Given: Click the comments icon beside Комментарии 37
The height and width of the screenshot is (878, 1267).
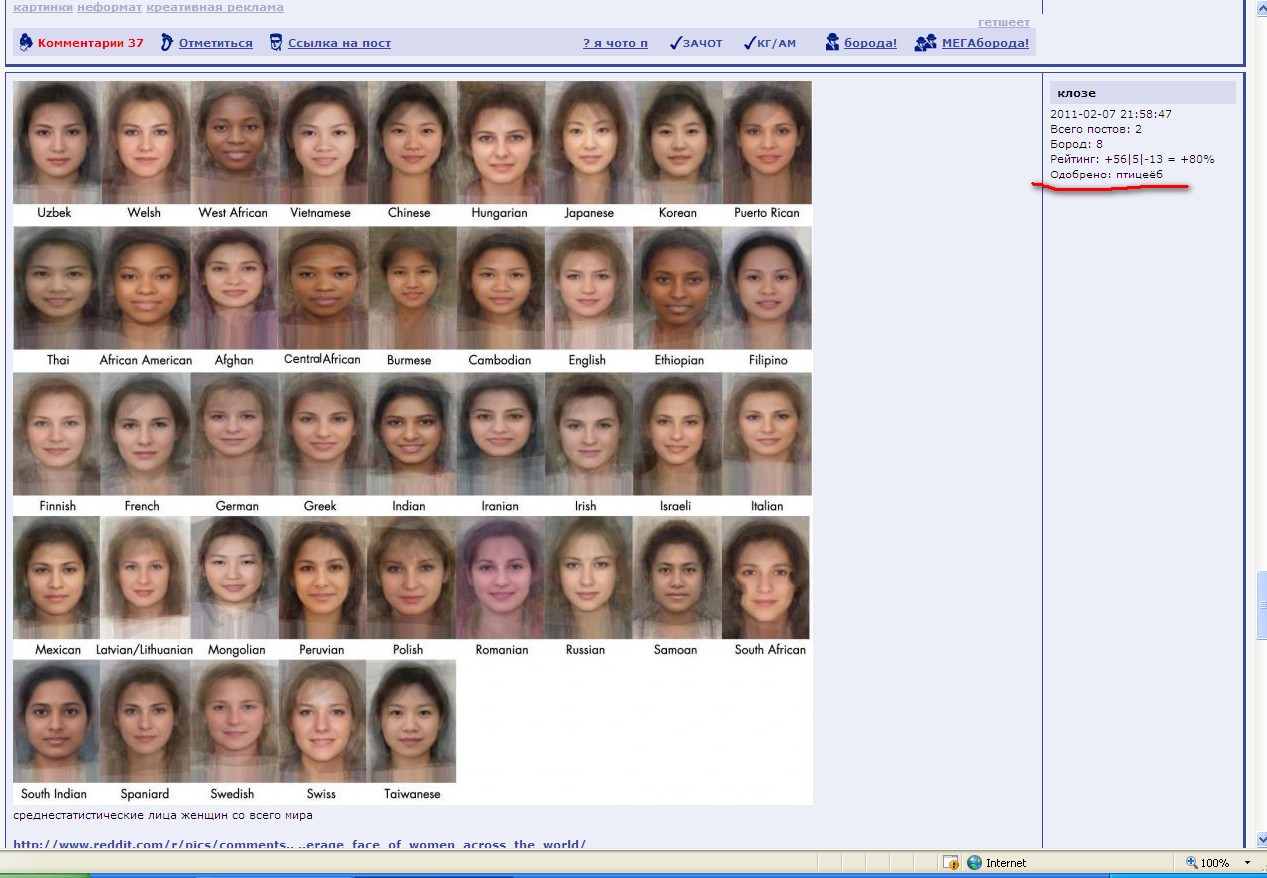Looking at the screenshot, I should click(26, 42).
